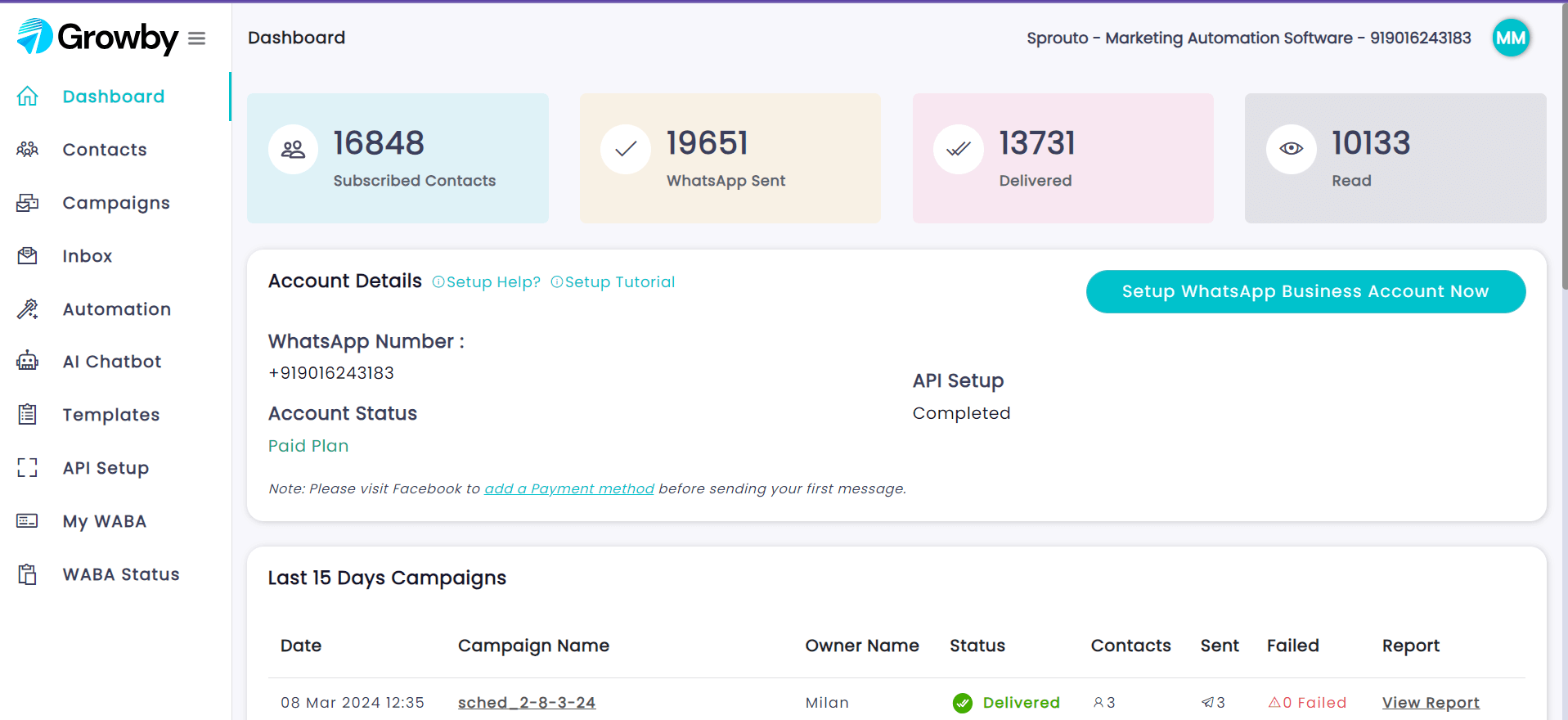Image resolution: width=1568 pixels, height=720 pixels.
Task: Open the AI Chatbot robot icon
Action: pos(28,362)
